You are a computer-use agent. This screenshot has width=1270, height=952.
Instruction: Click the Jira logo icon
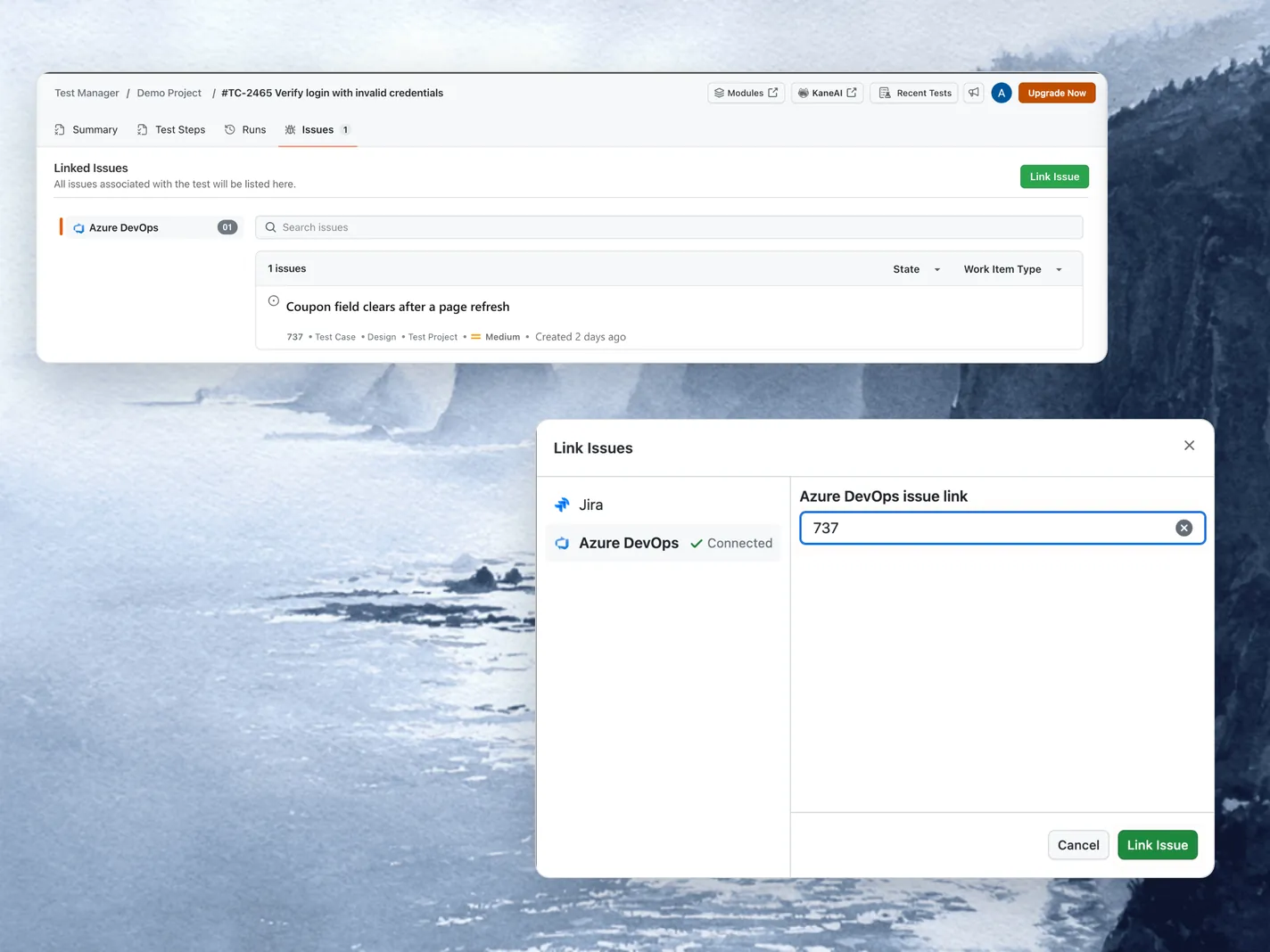pyautogui.click(x=562, y=505)
